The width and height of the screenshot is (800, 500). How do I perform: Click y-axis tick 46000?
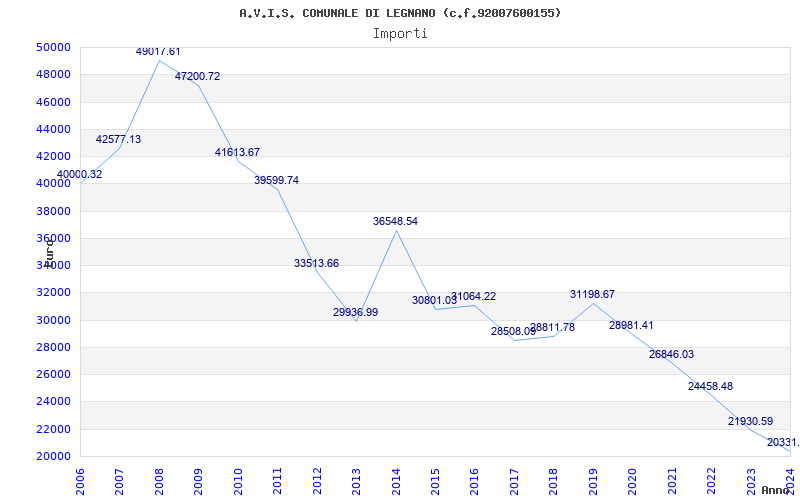[53, 102]
